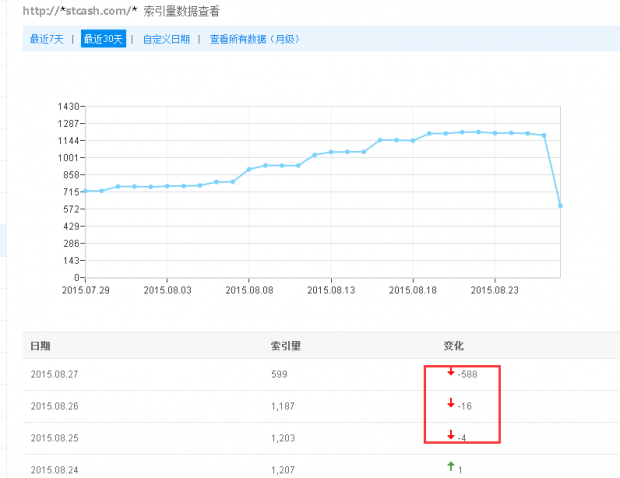Viewport: 620px width, 478px height.
Task: Click the red down arrow beside -16
Action: coord(451,403)
